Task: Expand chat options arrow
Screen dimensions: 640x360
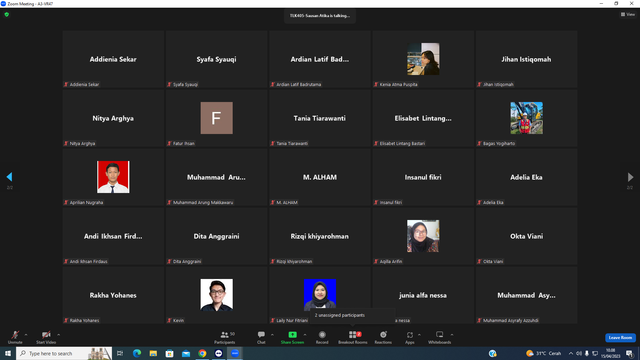Action: [x=272, y=335]
